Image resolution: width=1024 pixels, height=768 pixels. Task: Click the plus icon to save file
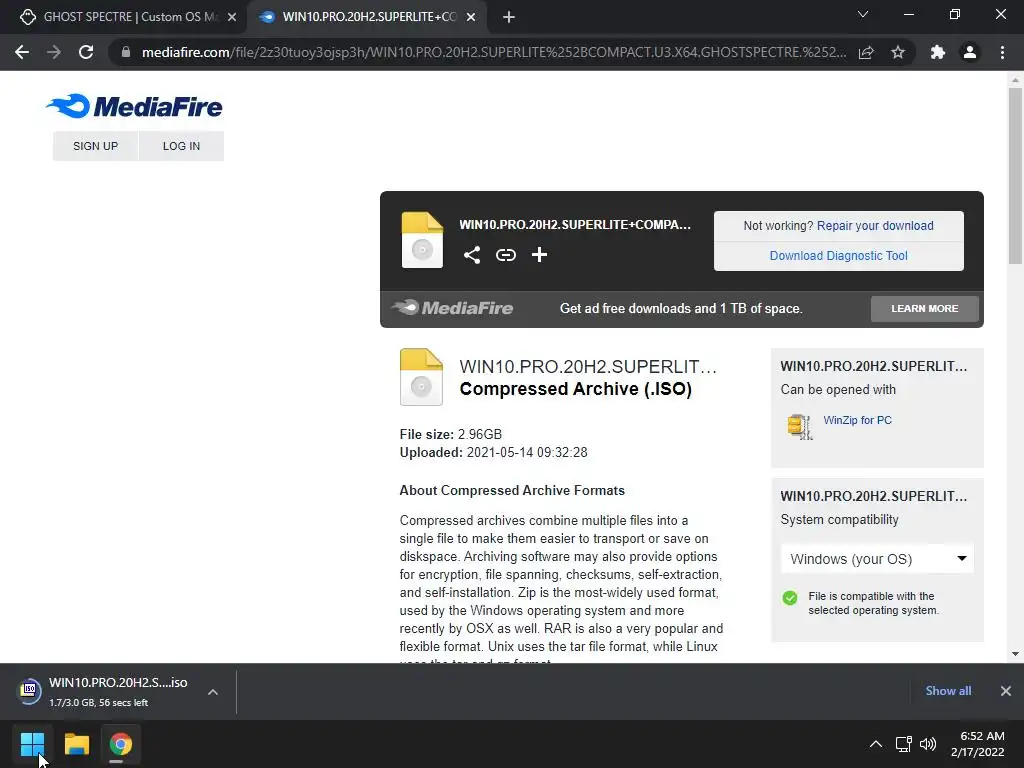click(x=539, y=255)
